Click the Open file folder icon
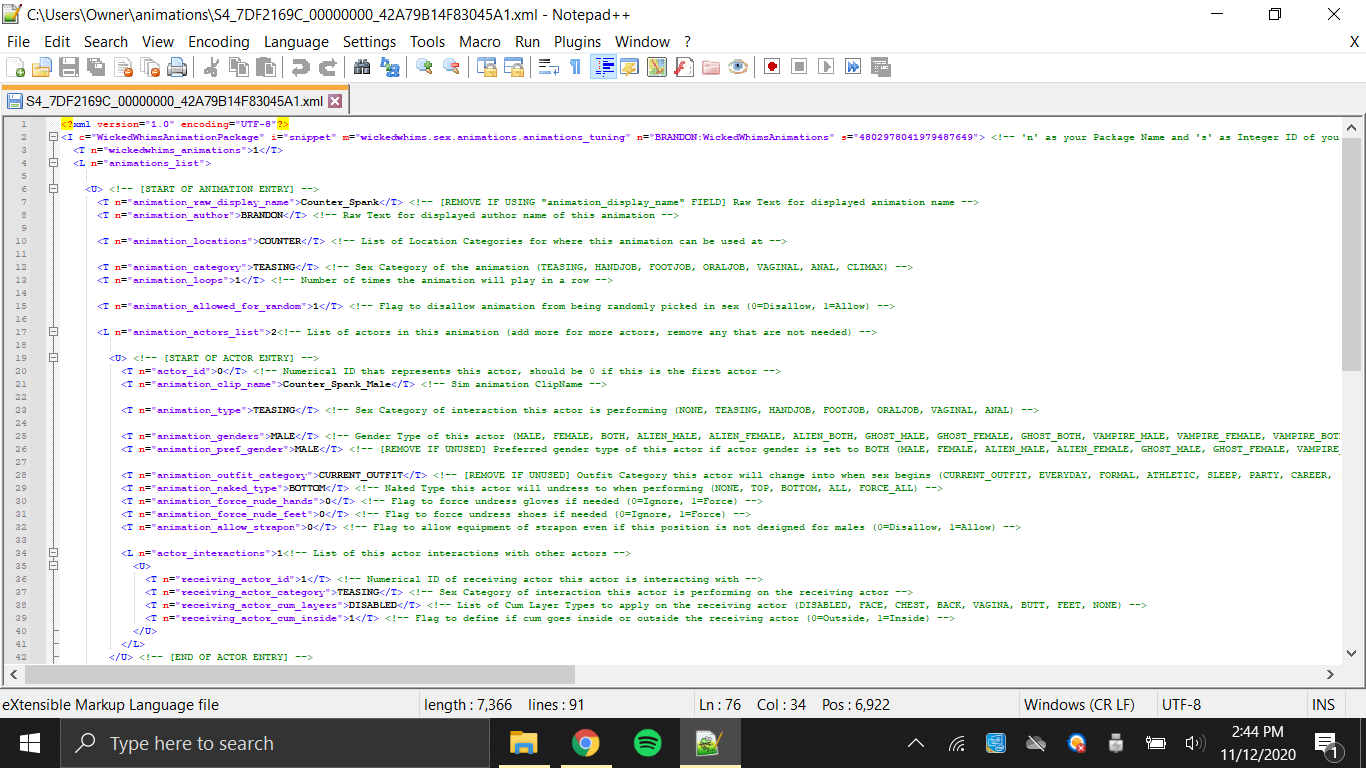Viewport: 1366px width, 768px height. (x=41, y=67)
